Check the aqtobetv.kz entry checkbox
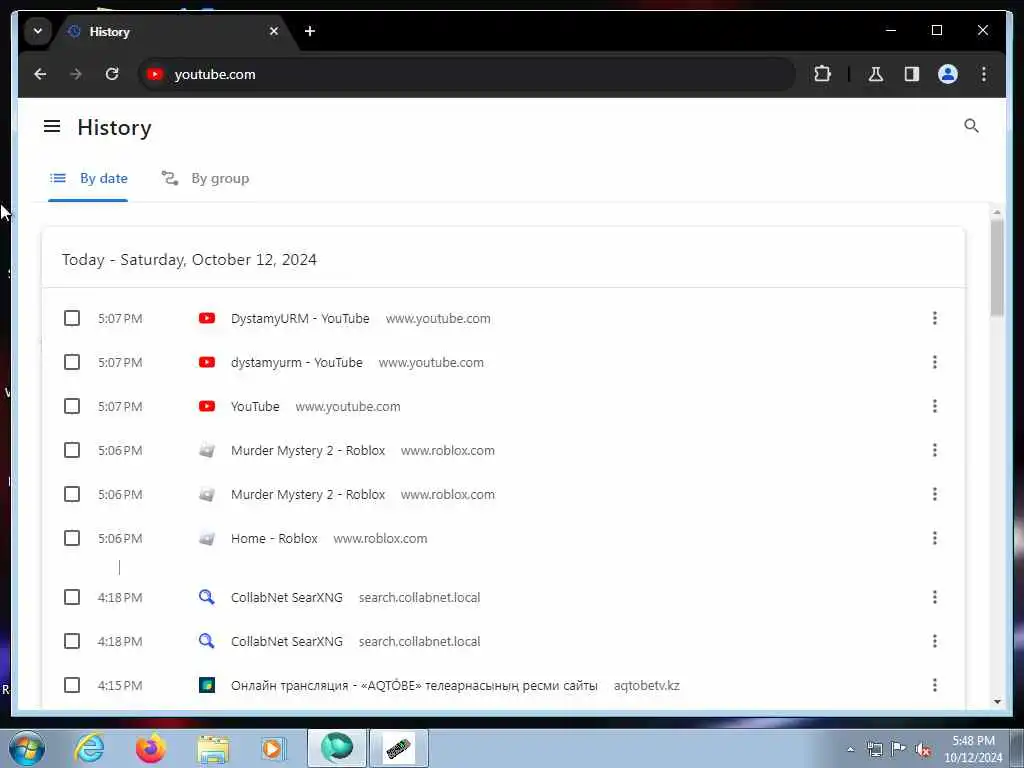Screen dimensions: 1024x768 pos(72,685)
